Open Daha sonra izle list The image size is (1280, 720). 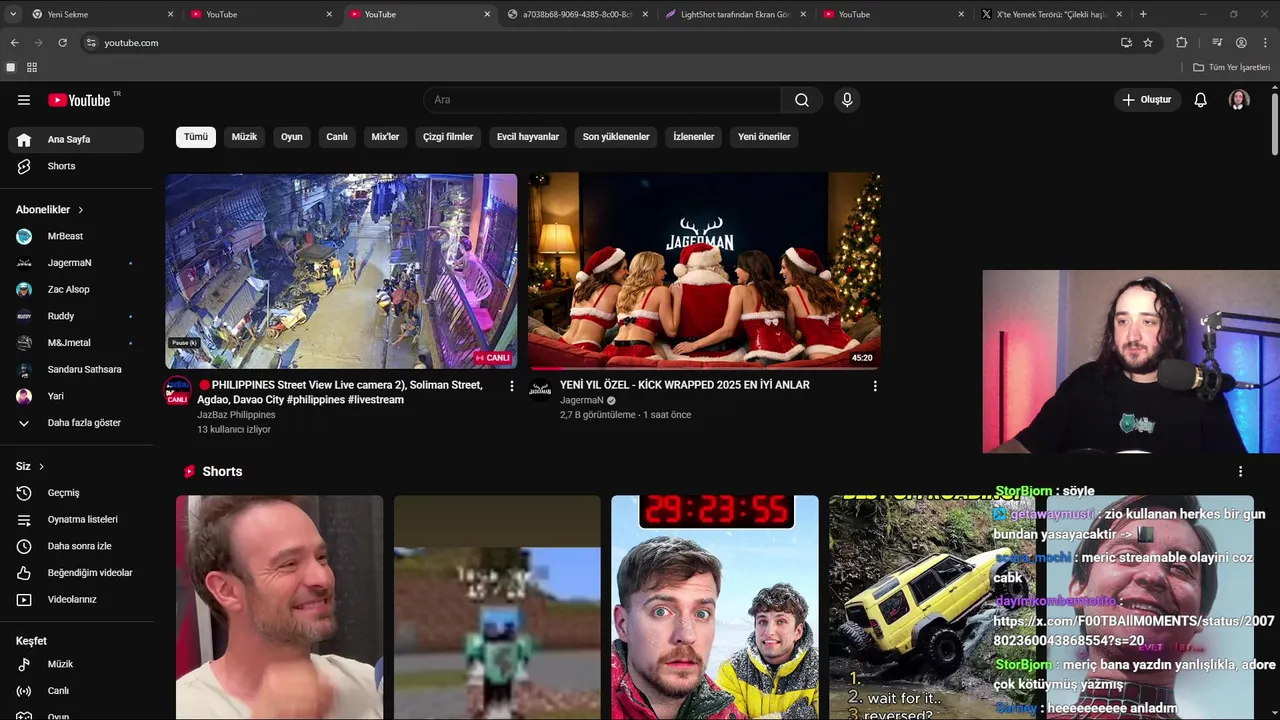tap(76, 546)
